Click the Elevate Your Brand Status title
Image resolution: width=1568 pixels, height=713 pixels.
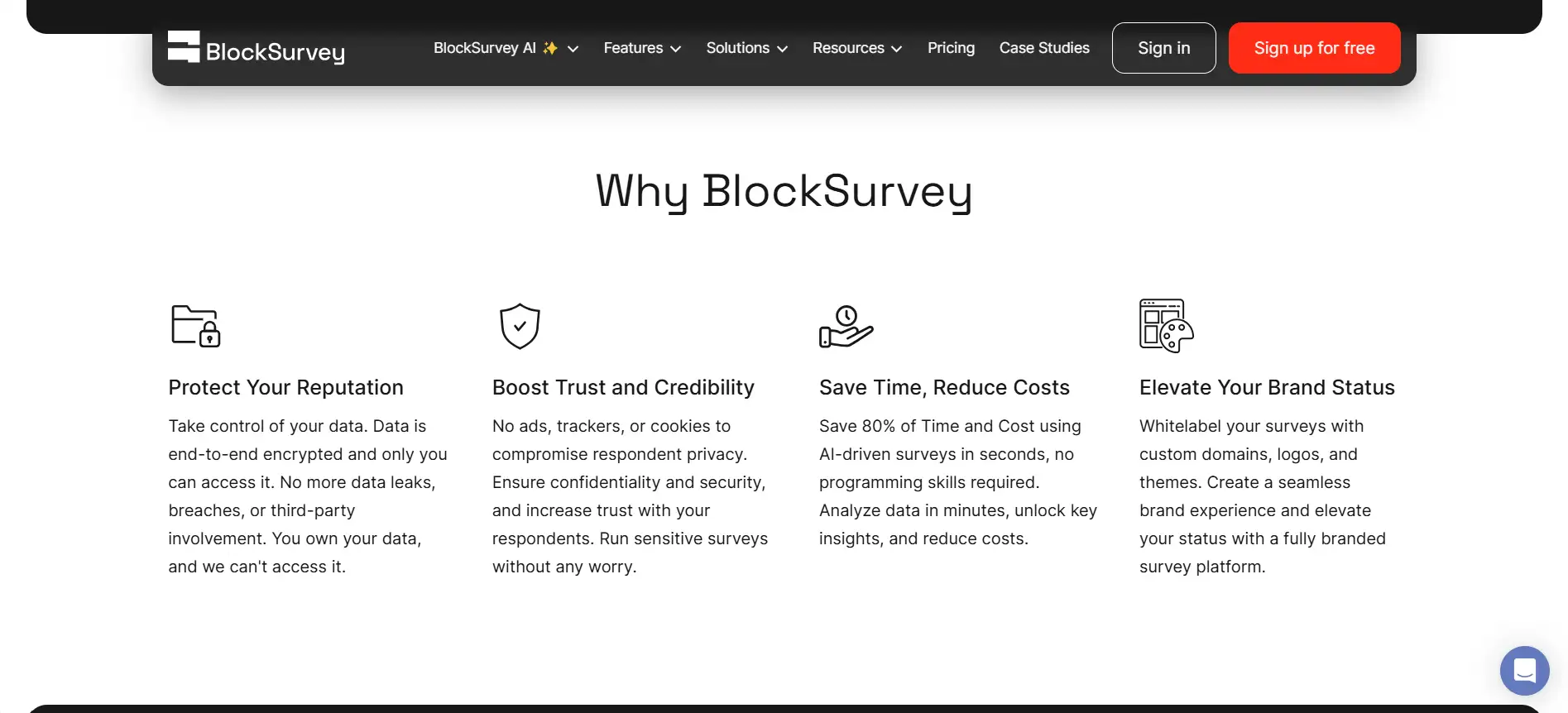(x=1267, y=387)
